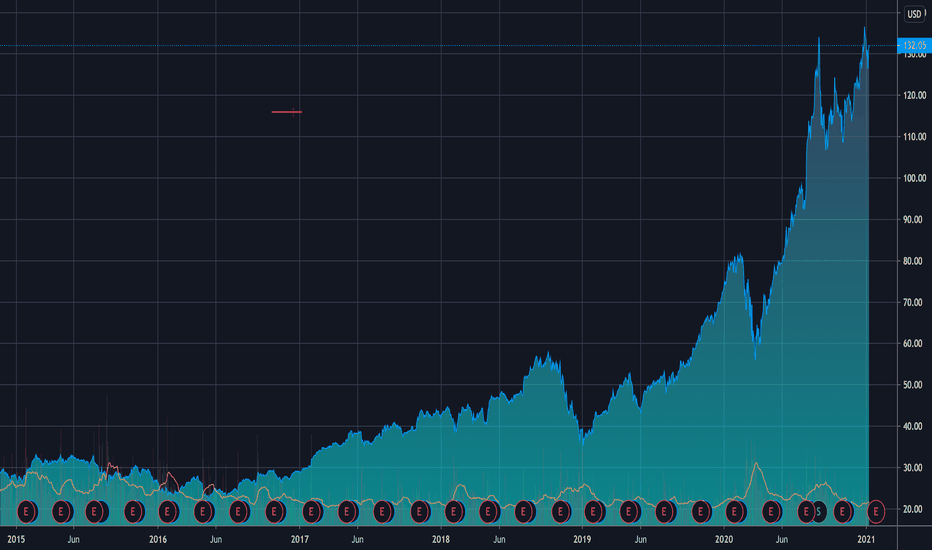Click the 2021 label on time axis
932x550 pixels.
point(866,539)
